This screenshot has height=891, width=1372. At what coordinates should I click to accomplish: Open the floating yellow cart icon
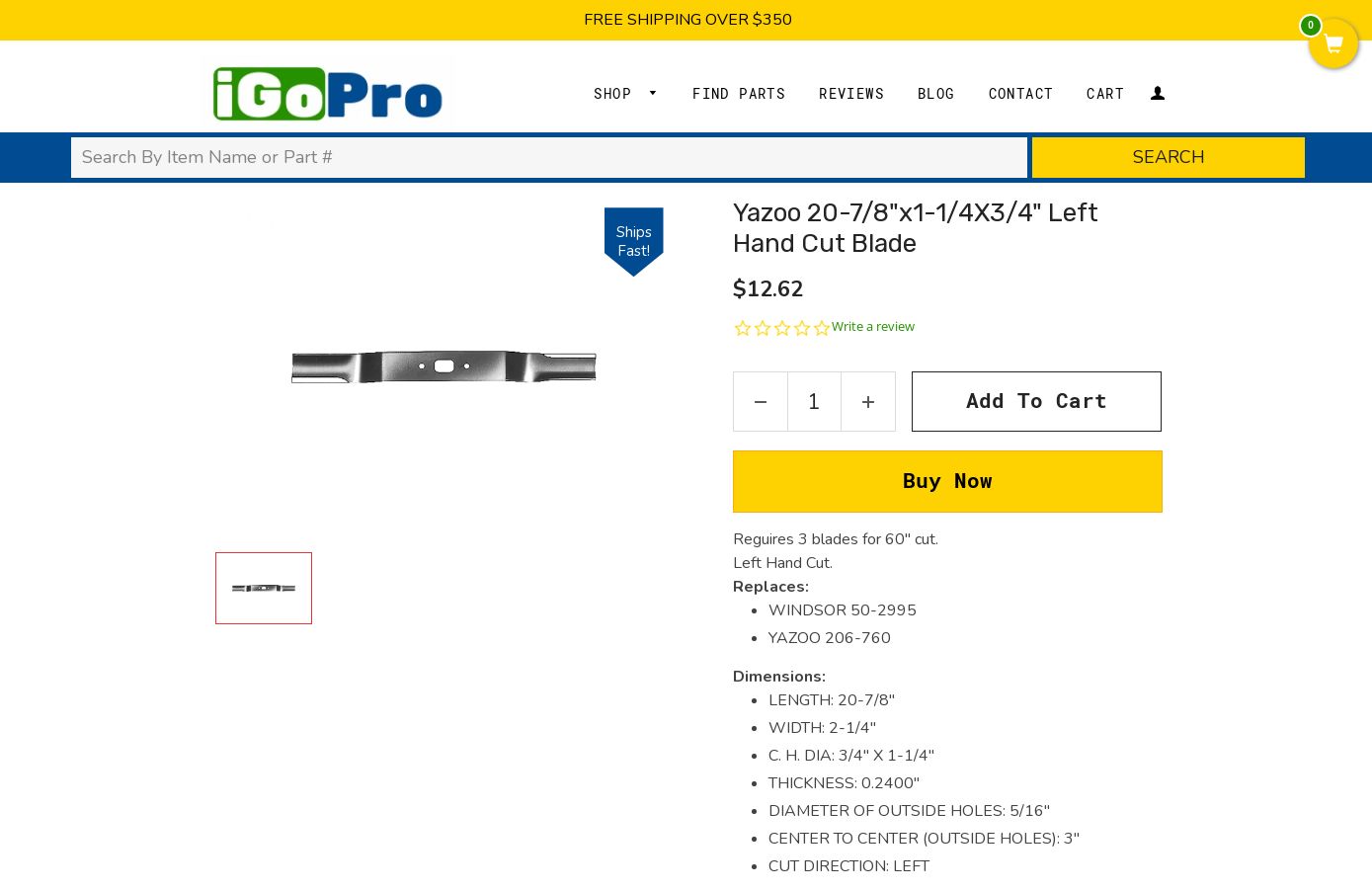click(1332, 43)
